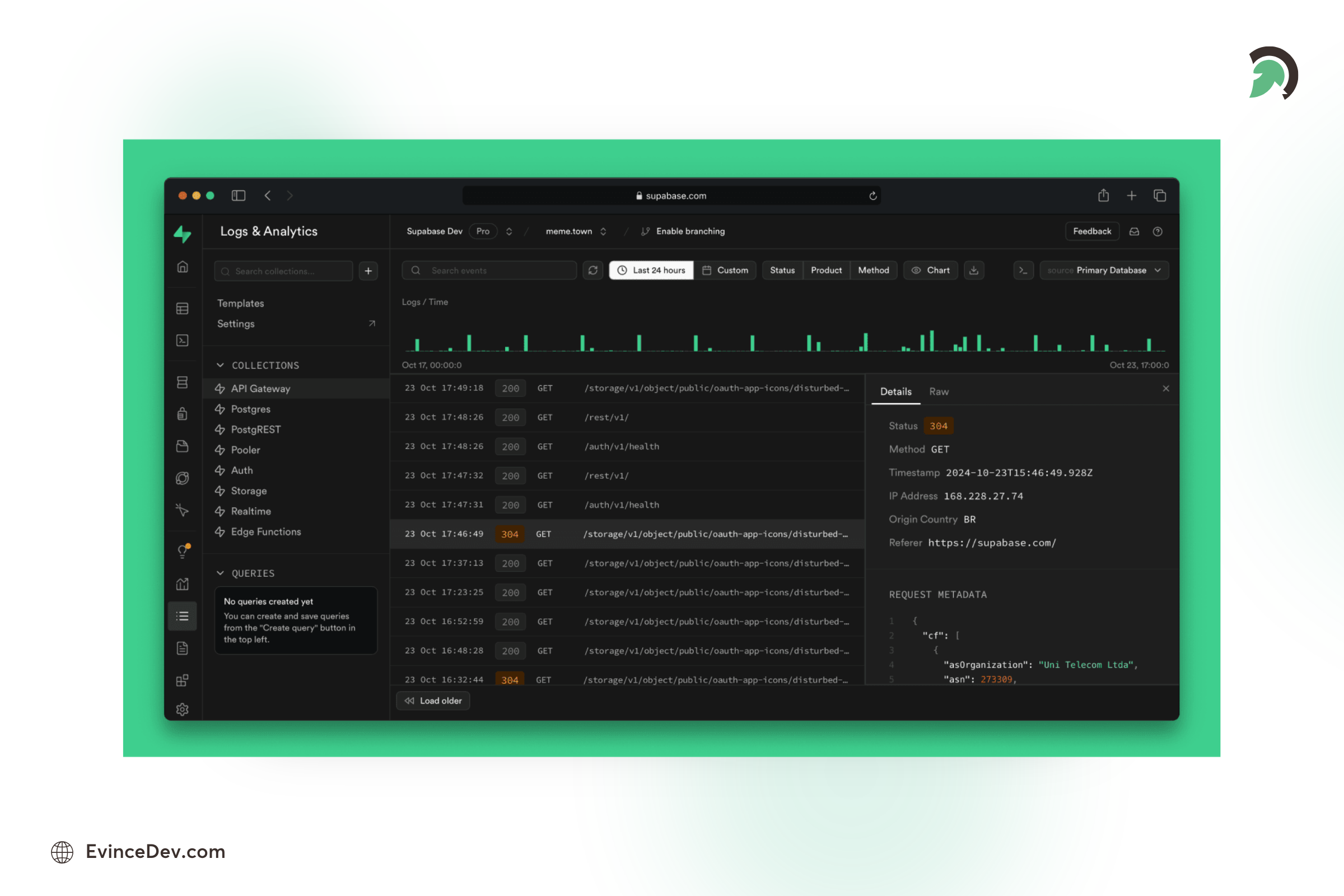Open the source Primary Database dropdown
This screenshot has height=896, width=1344.
tap(1104, 270)
